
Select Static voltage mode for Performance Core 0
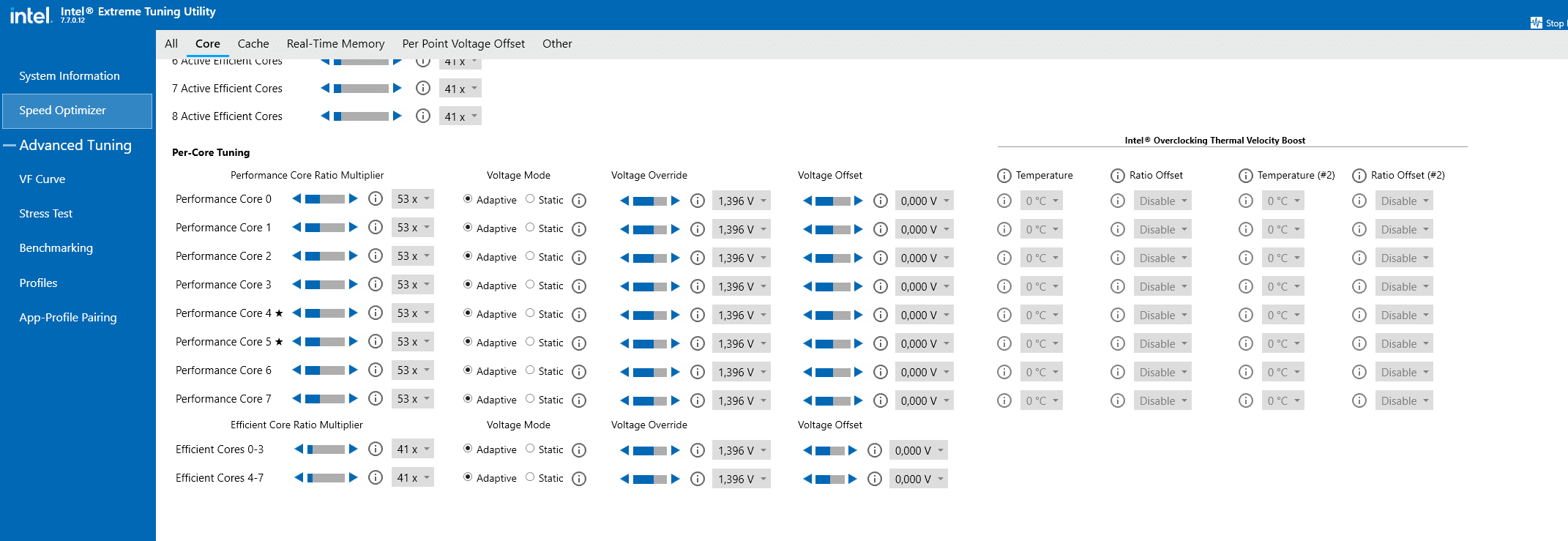[x=530, y=199]
